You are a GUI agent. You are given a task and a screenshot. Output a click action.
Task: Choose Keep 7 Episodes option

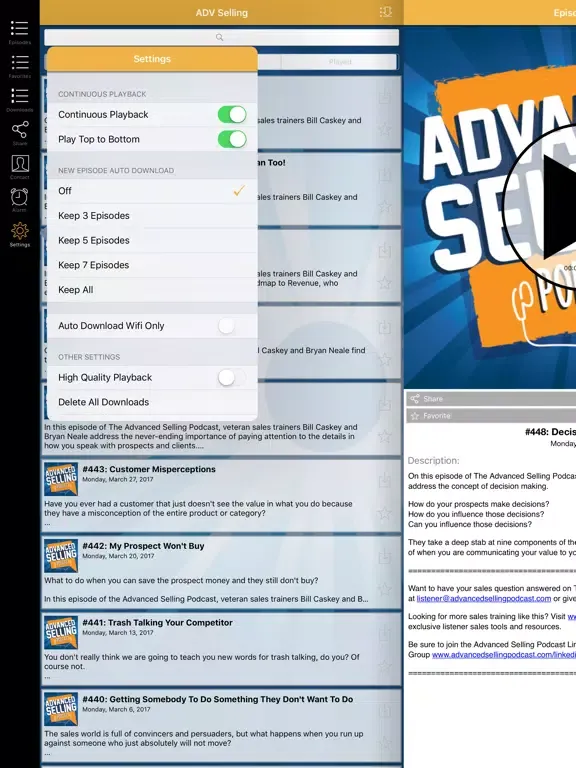coord(152,265)
